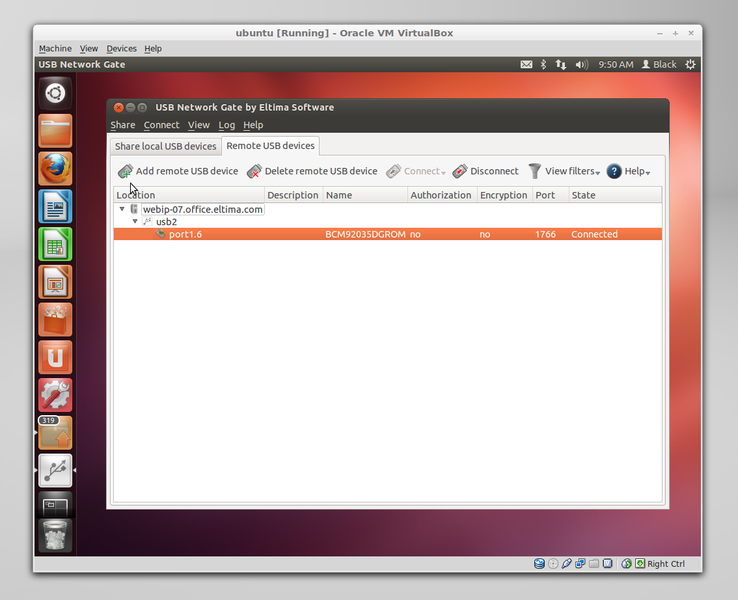Open the Connect dropdown in toolbar

[x=416, y=171]
